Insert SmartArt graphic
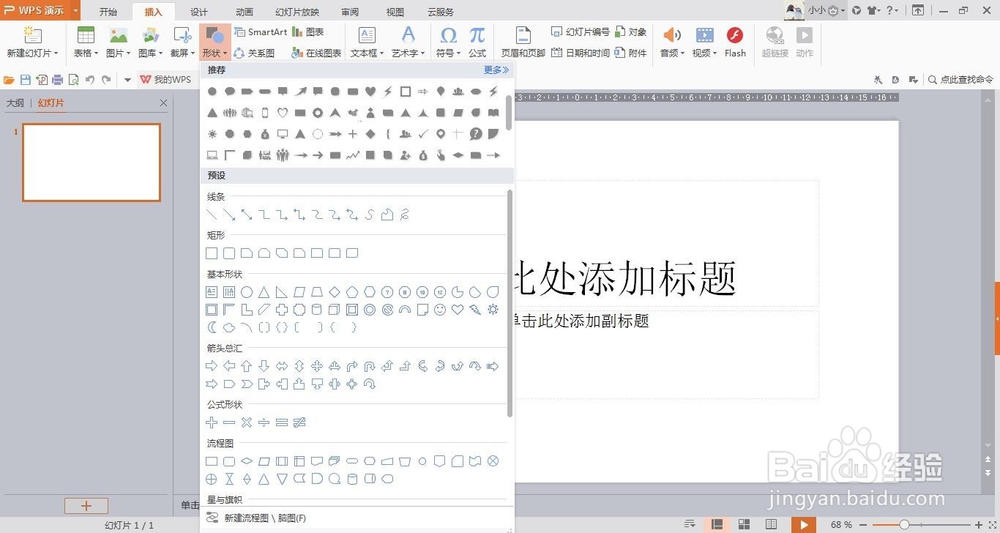This screenshot has height=533, width=1000. pos(260,32)
